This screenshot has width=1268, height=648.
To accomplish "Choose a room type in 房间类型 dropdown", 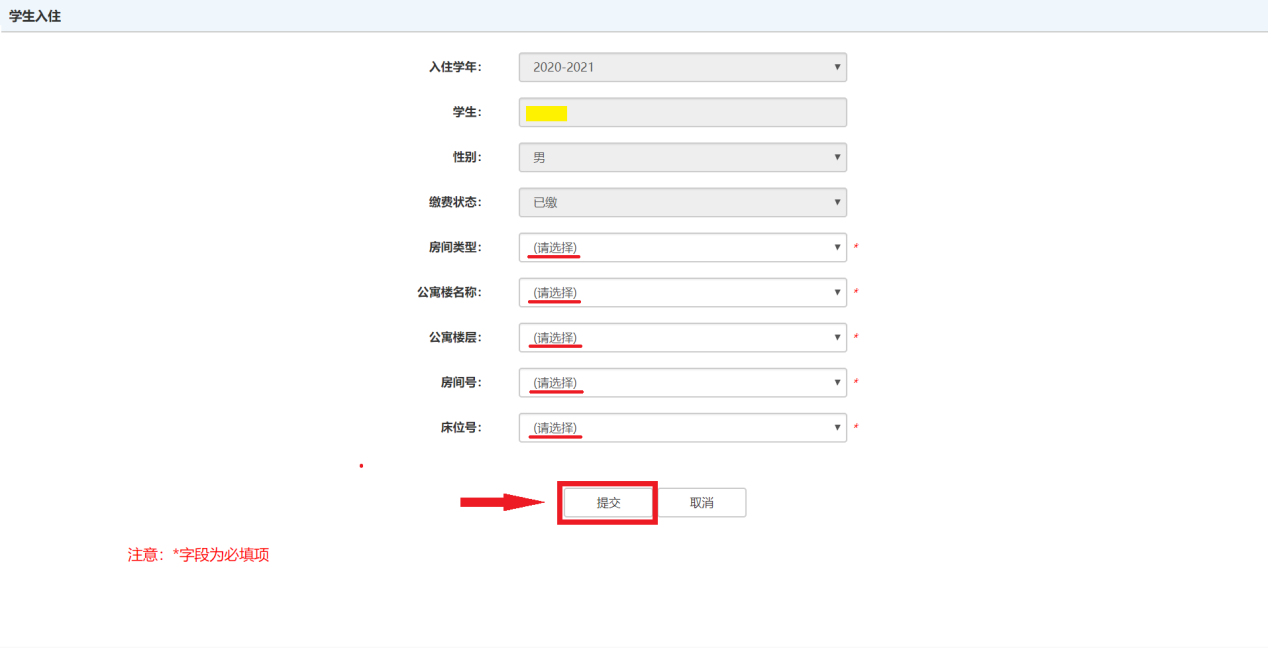I will click(x=682, y=248).
